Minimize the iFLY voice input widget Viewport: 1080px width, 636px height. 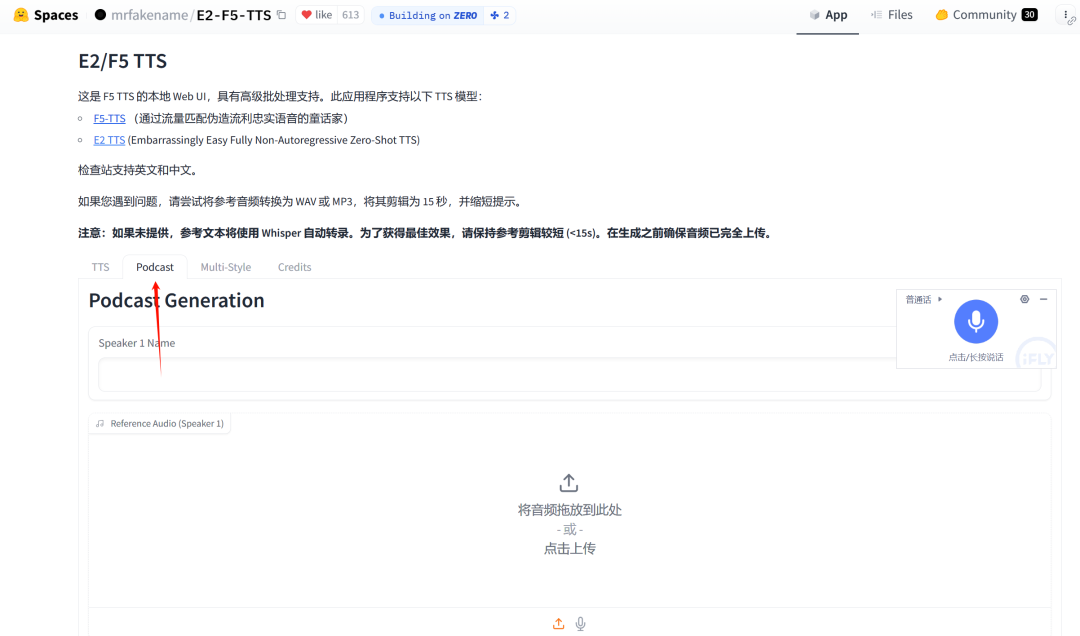pyautogui.click(x=1043, y=299)
